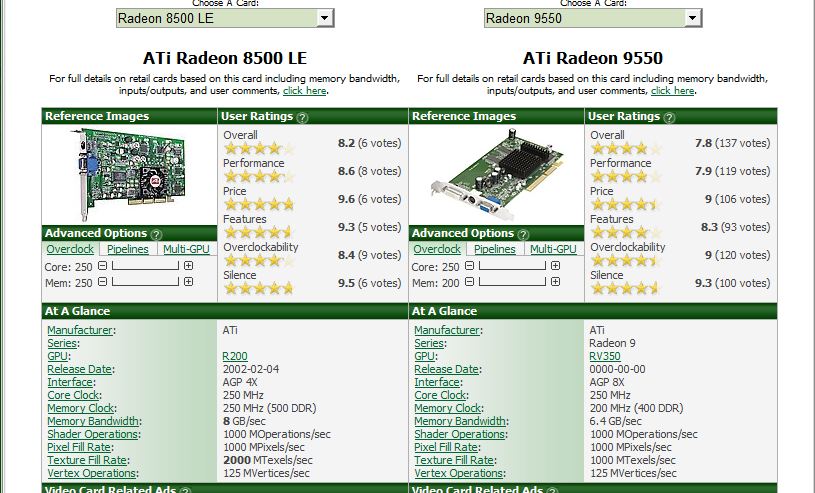Click Series link in Radeon 8500 LE column
This screenshot has width=815, height=493.
coord(62,343)
